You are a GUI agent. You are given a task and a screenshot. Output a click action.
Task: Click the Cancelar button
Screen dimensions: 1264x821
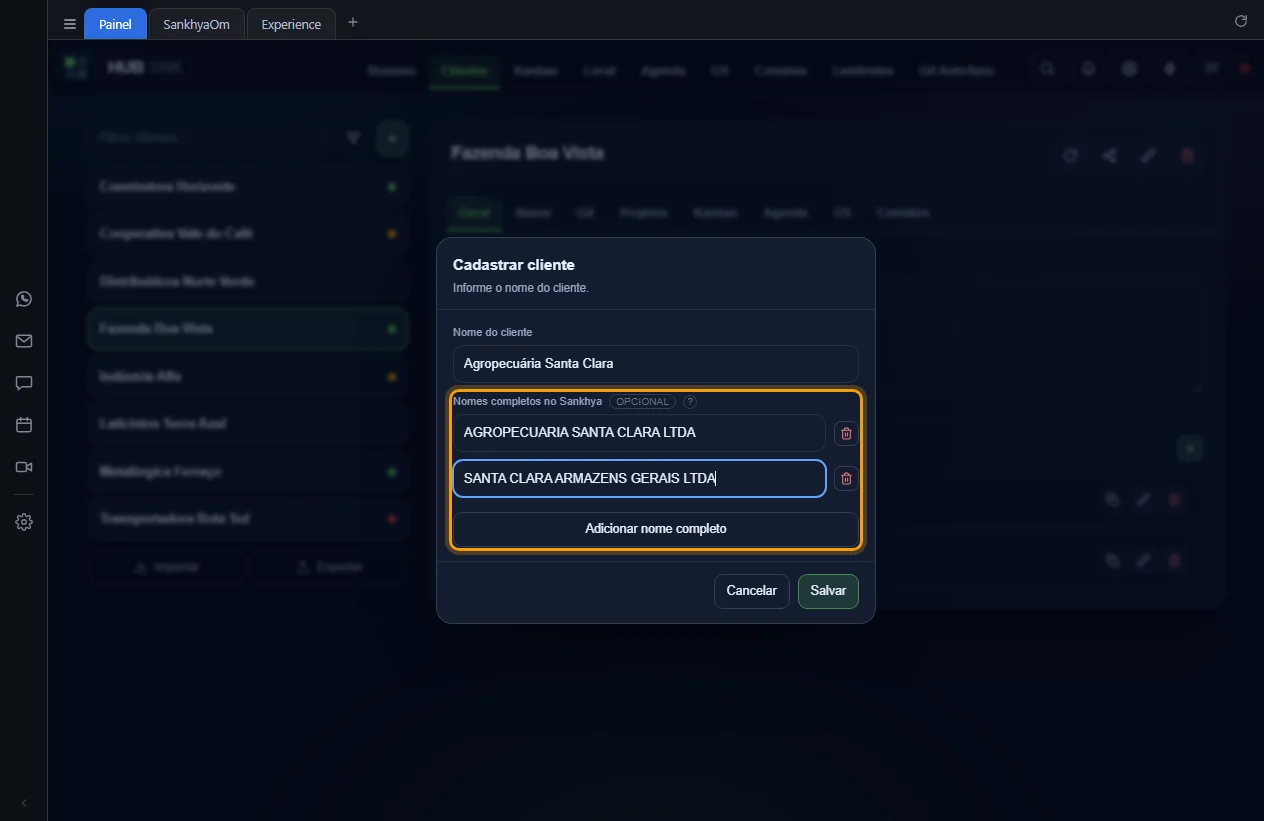pos(752,591)
